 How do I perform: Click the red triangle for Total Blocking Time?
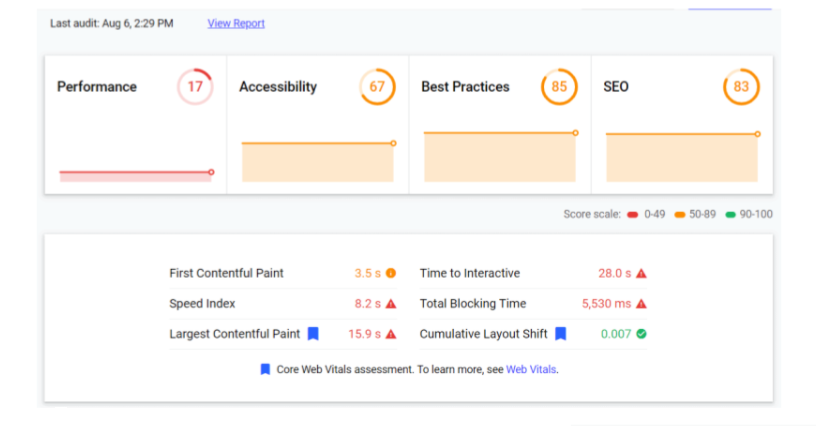coord(641,304)
